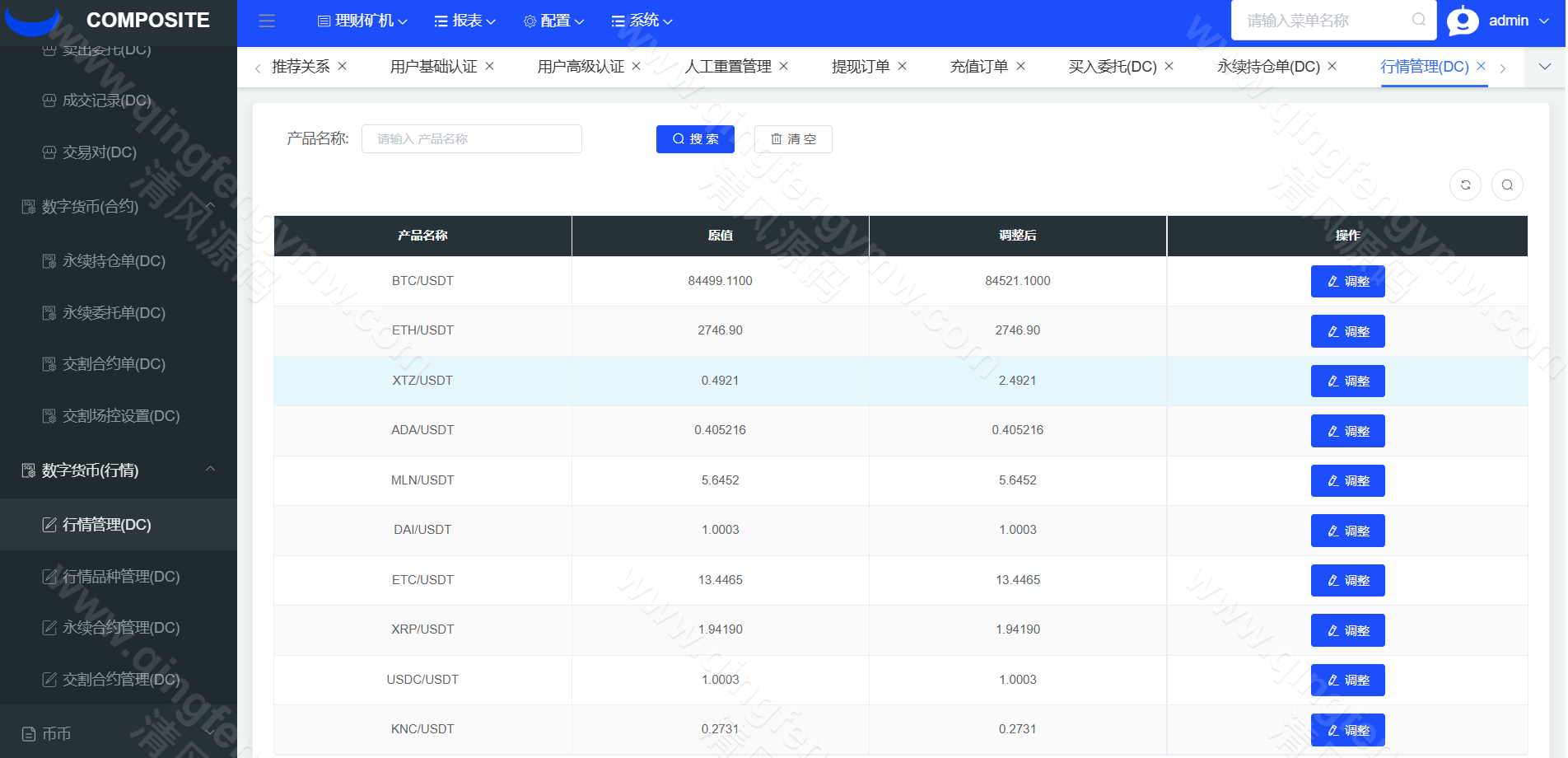Click the 交割合约管理(DC) edit icon in sidebar
Screen dimensions: 1568x758
click(49, 679)
